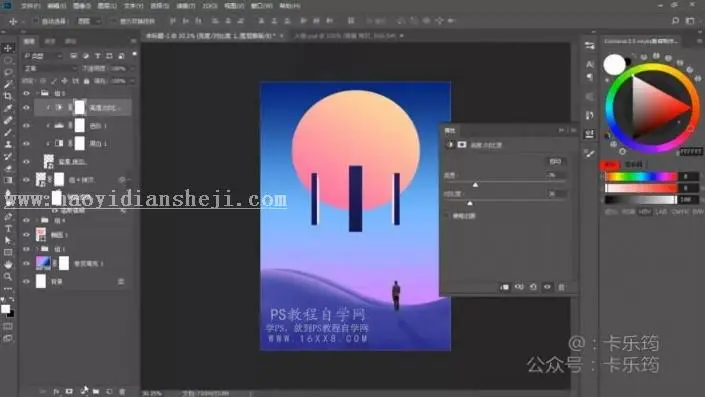Open the layer Opacity dropdown arrow
The height and width of the screenshot is (397, 705).
pos(132,68)
